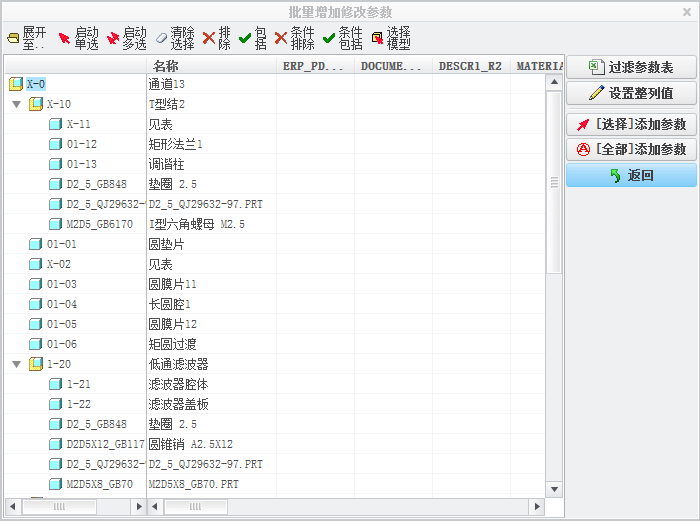Click tree pane horizontal scroll left arrow

(12, 506)
